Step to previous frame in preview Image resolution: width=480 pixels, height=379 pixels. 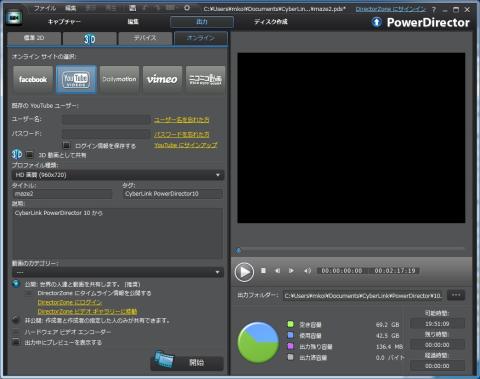pyautogui.click(x=277, y=271)
